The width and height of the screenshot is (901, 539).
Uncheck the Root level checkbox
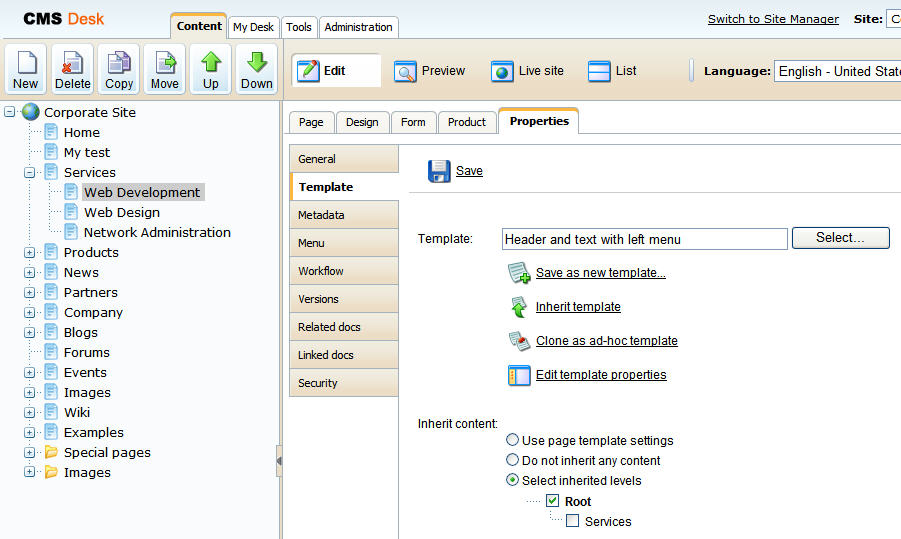[553, 501]
